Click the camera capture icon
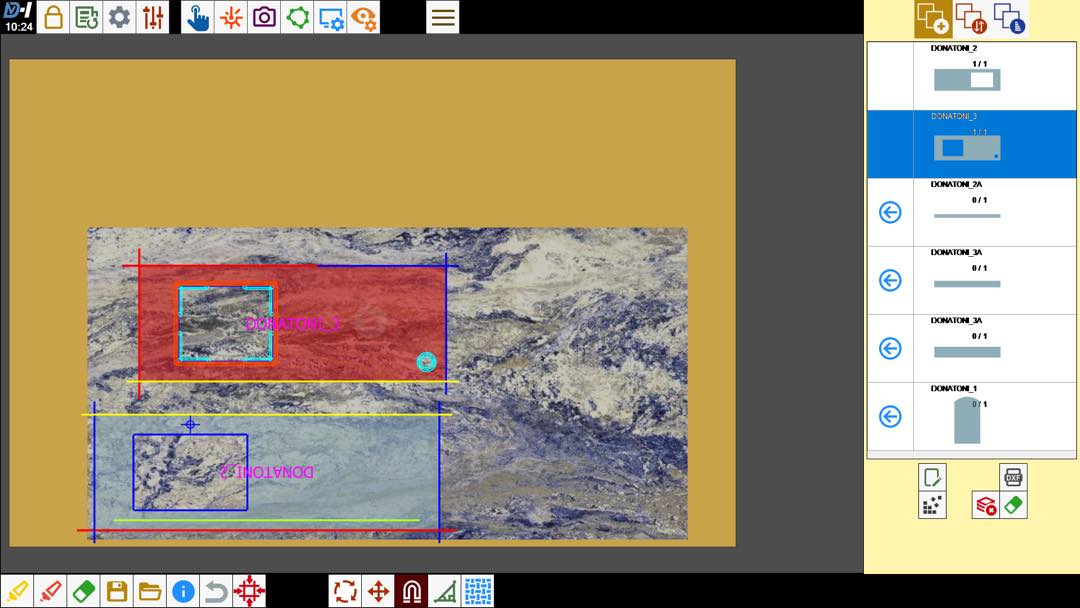 coord(264,17)
